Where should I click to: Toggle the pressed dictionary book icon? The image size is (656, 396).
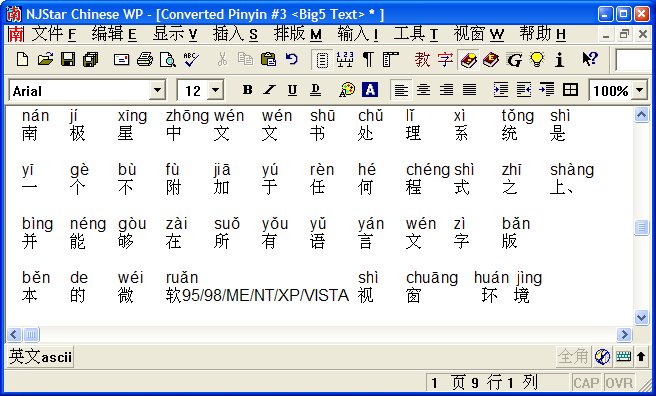[x=468, y=60]
